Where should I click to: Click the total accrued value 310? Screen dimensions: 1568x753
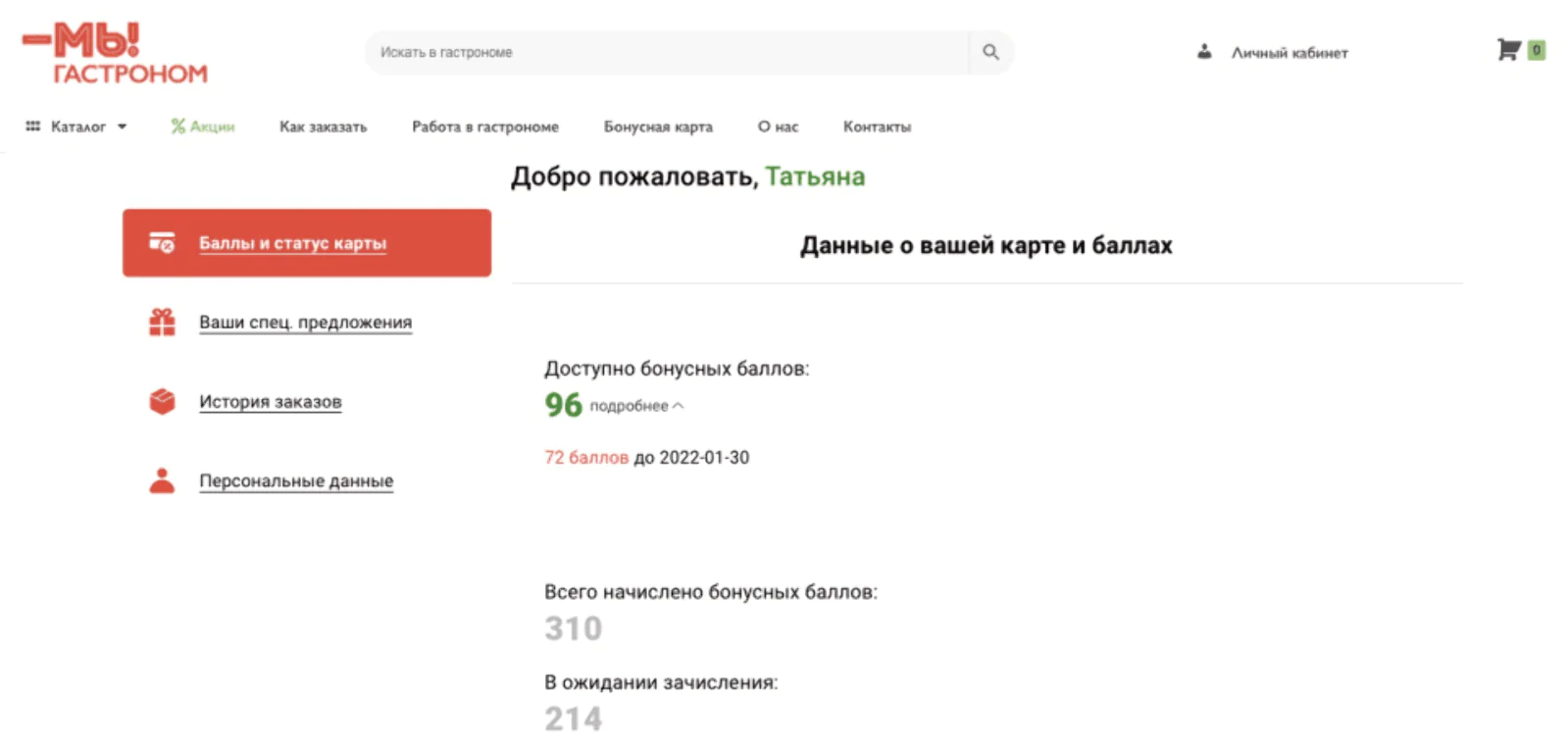click(574, 628)
